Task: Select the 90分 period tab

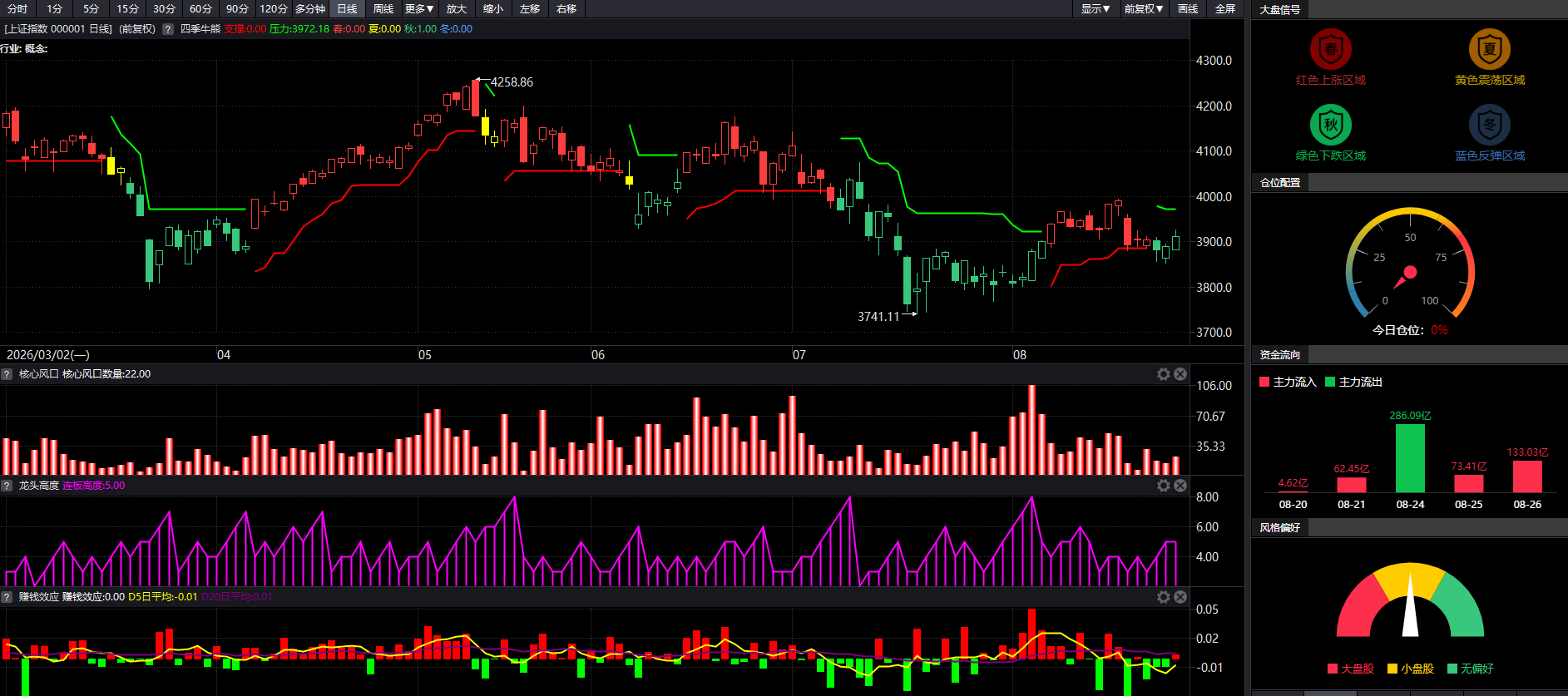Action: (238, 9)
